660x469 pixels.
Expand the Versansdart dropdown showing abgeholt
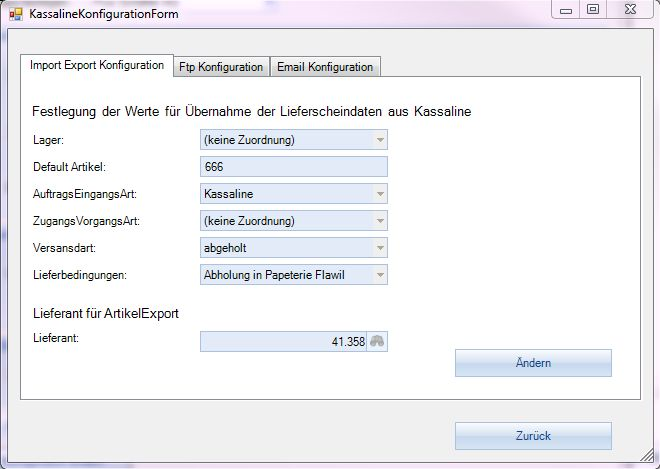click(x=380, y=247)
